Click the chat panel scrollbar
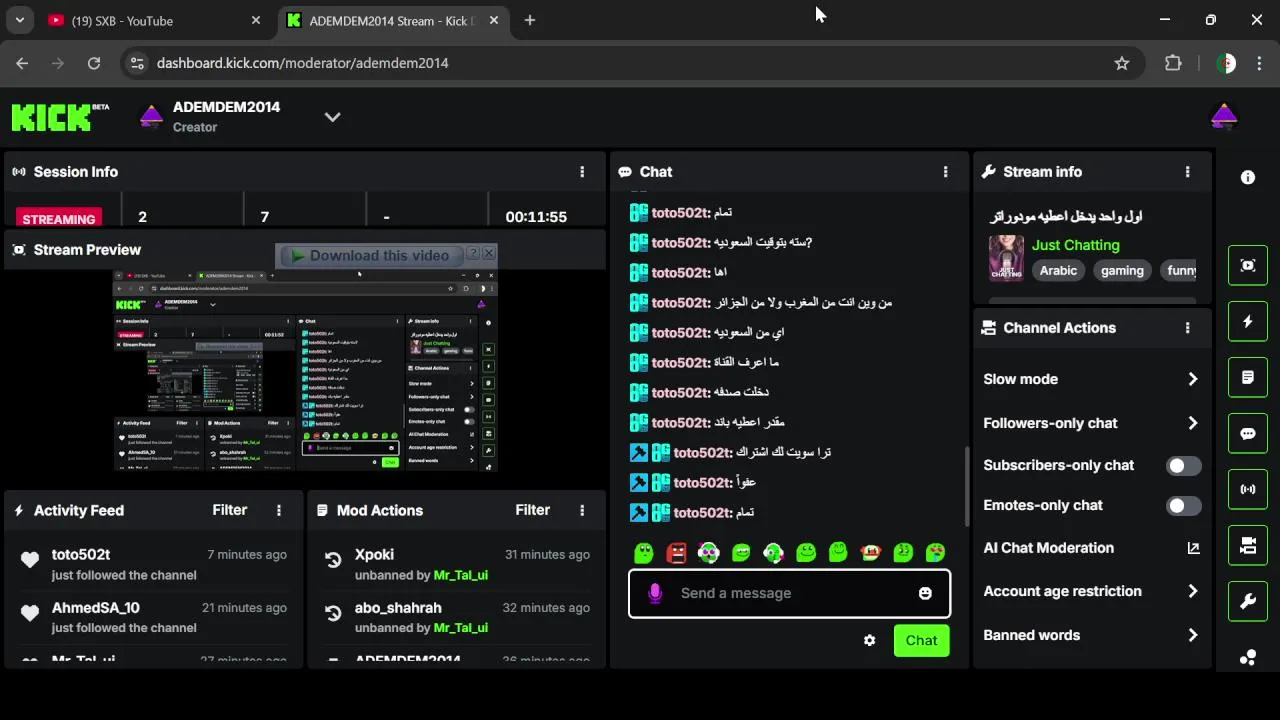Image resolution: width=1280 pixels, height=720 pixels. pos(966,485)
